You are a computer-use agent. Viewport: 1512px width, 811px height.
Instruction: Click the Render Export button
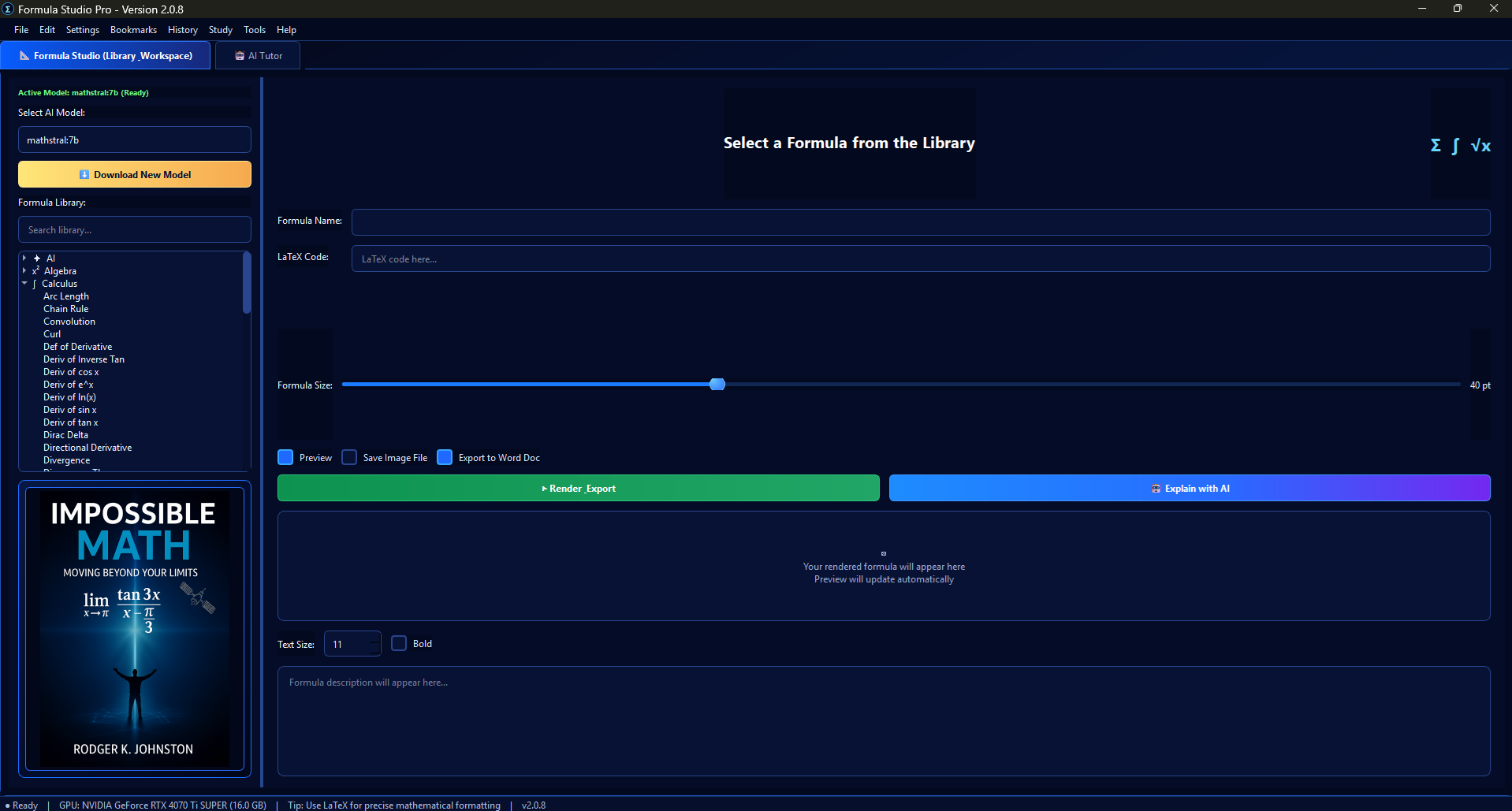(579, 488)
